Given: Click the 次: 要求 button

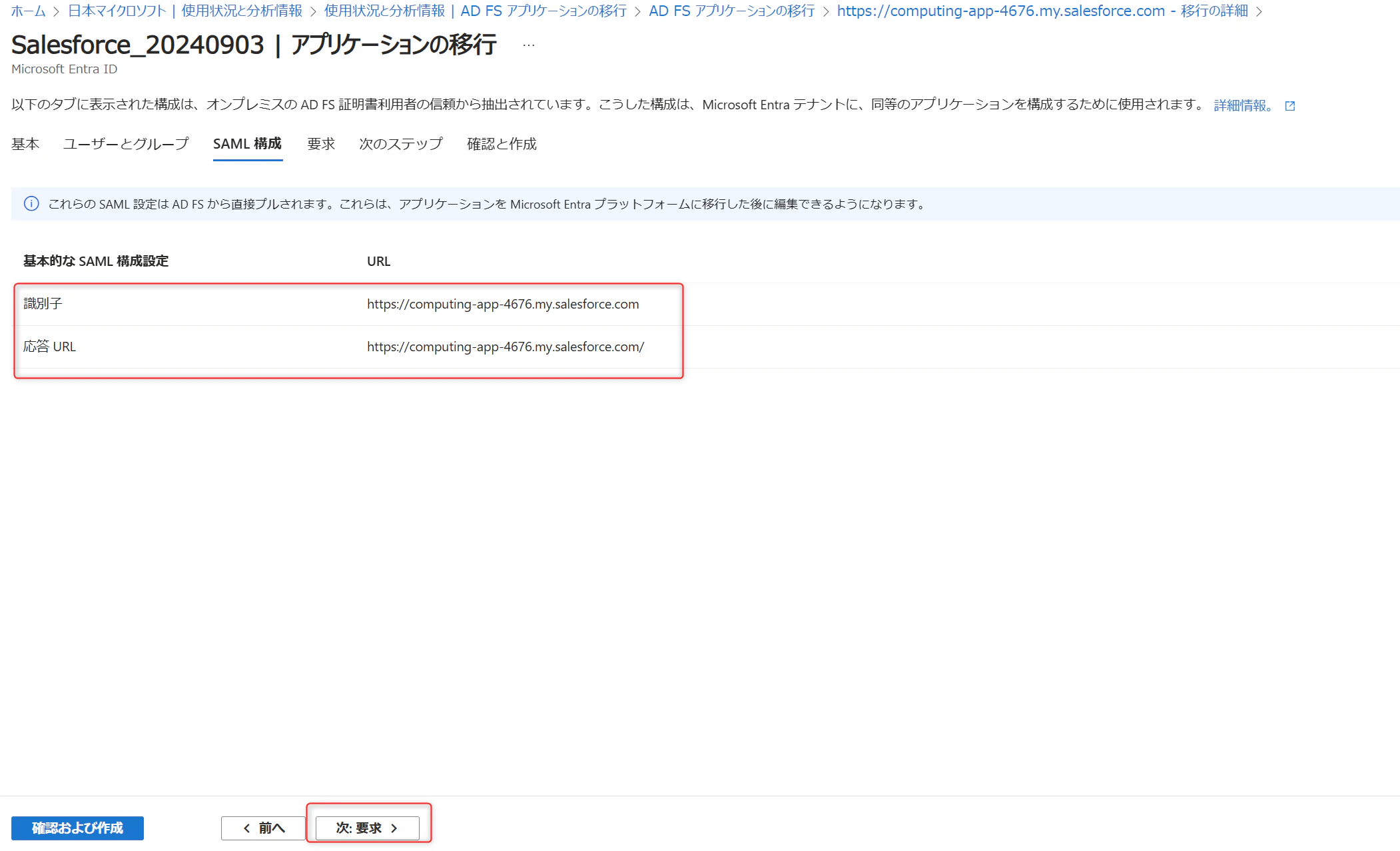Looking at the screenshot, I should 367,828.
